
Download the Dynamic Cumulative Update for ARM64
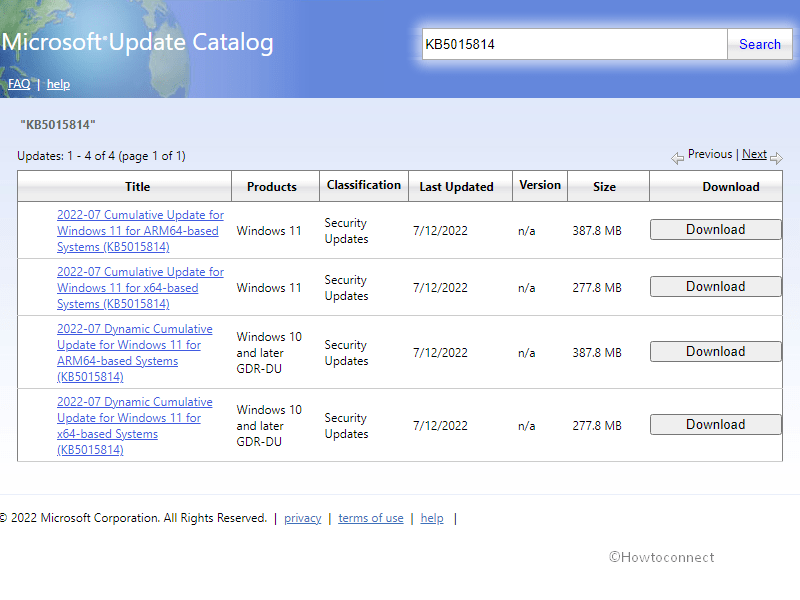[x=715, y=352]
